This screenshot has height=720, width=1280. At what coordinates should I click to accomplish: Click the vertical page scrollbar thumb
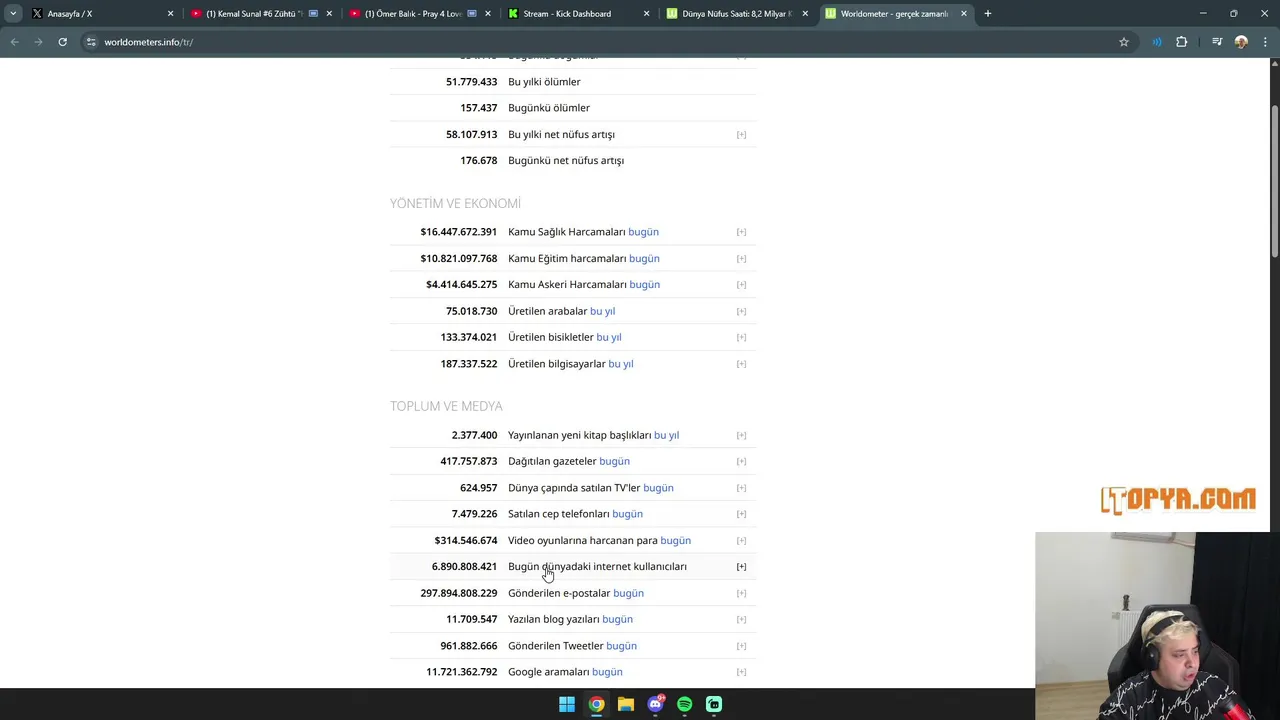[x=1274, y=180]
